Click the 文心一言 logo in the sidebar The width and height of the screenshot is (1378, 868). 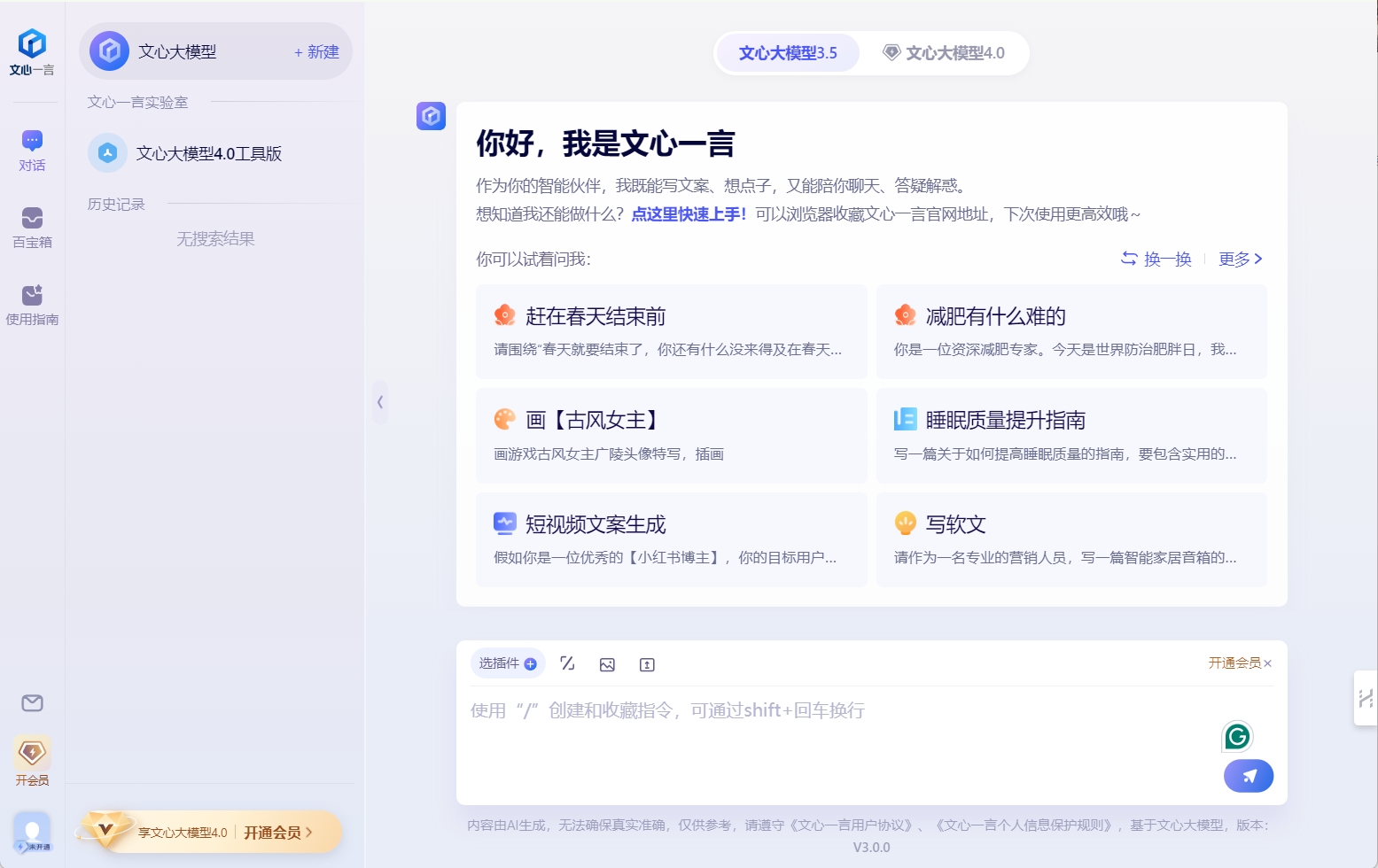click(32, 52)
